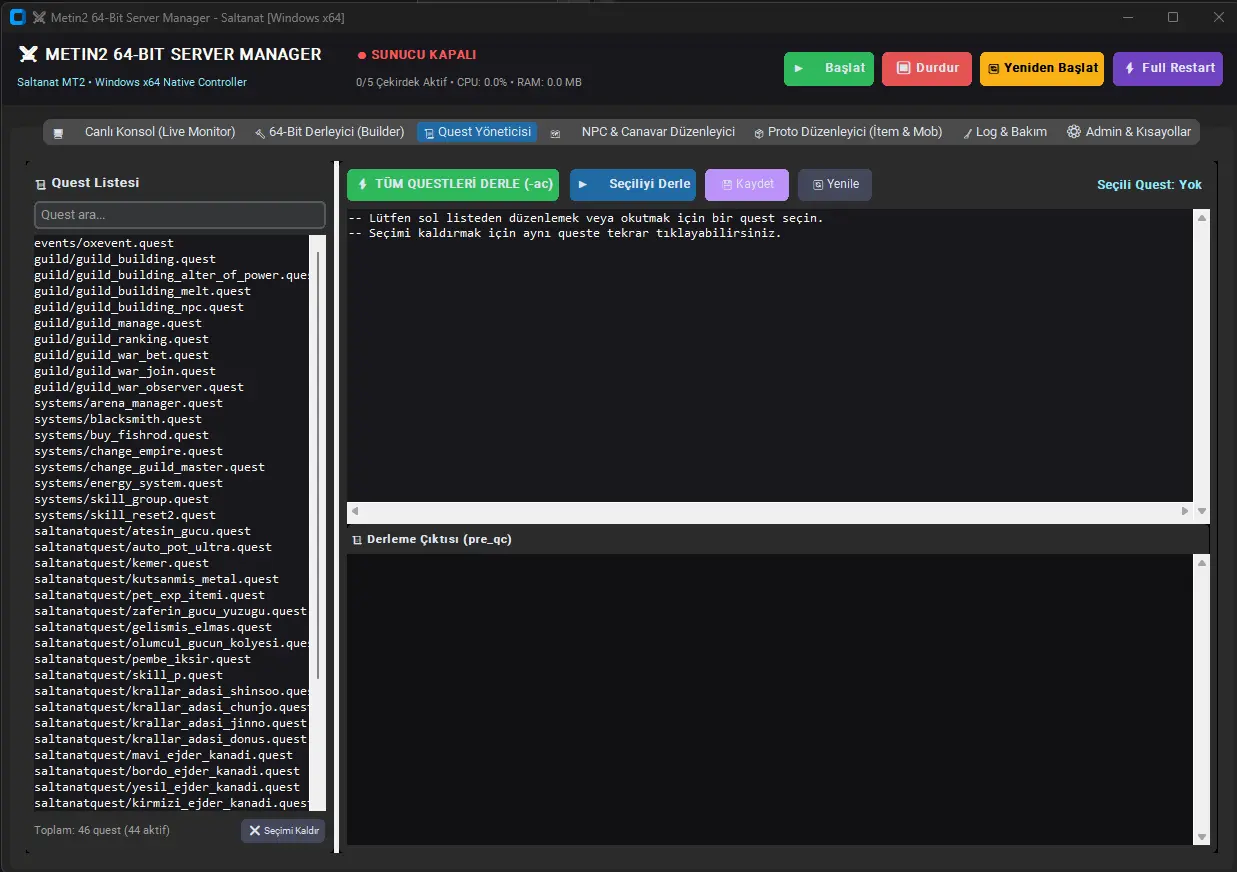Clear selection with Seçimi Kaldır button
The height and width of the screenshot is (872, 1237).
click(x=283, y=831)
